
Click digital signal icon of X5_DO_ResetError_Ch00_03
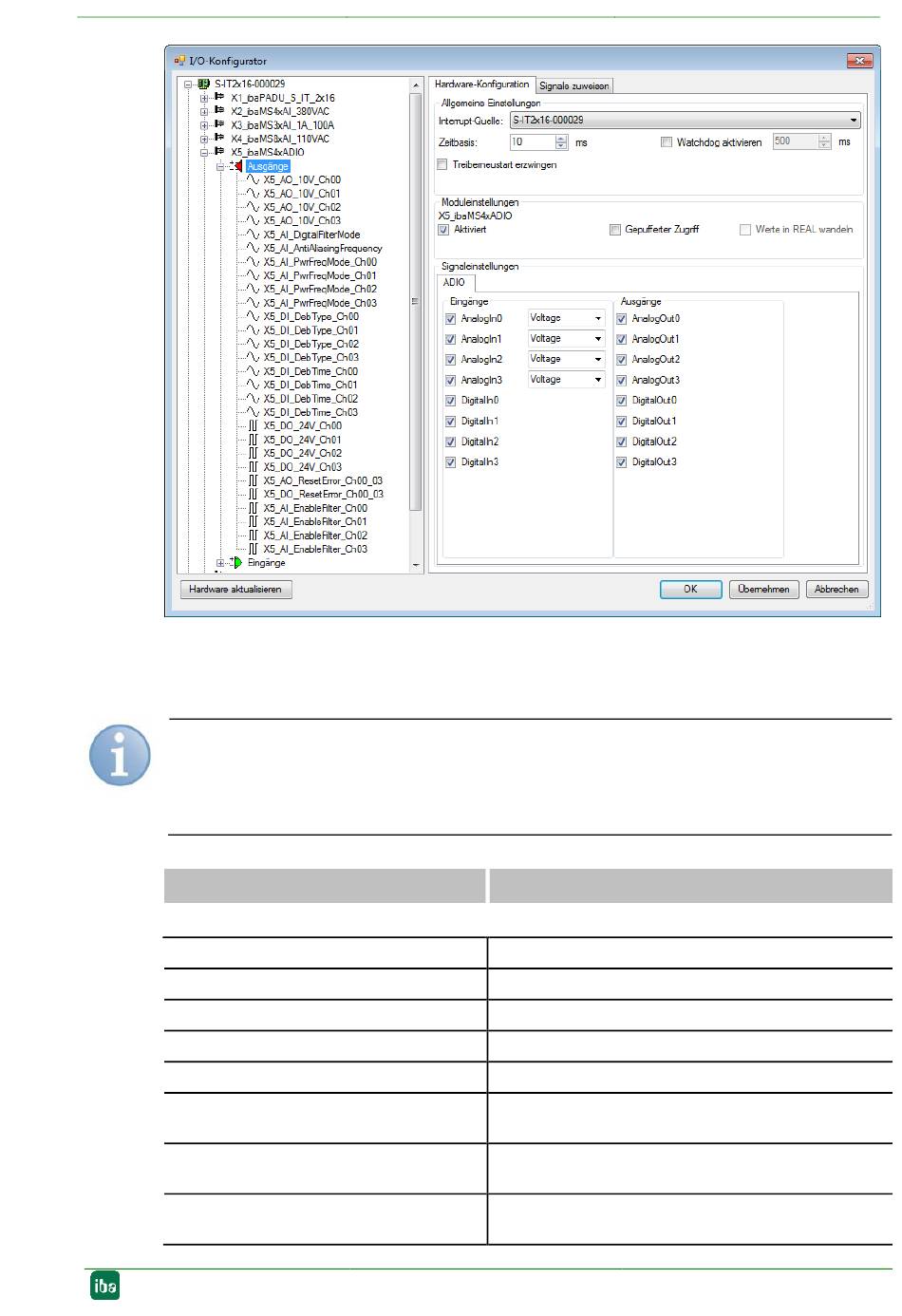coord(254,495)
